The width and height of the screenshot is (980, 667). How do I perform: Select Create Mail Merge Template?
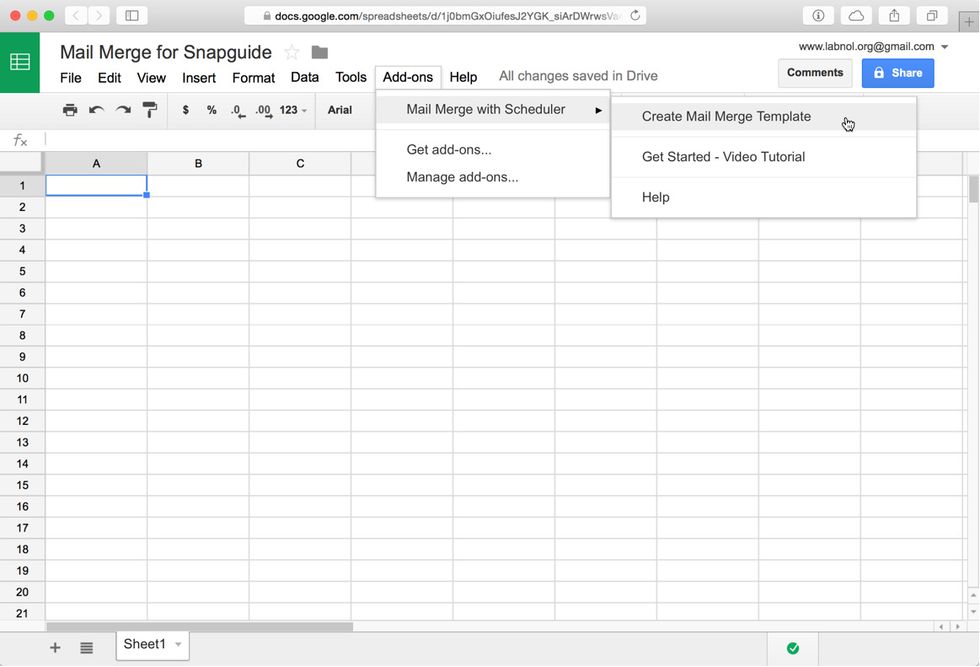pos(725,116)
